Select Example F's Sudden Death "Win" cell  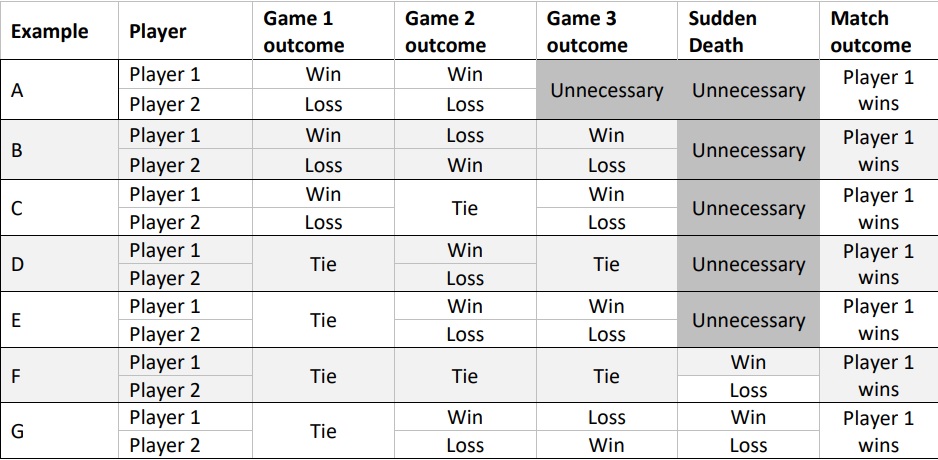click(x=748, y=362)
